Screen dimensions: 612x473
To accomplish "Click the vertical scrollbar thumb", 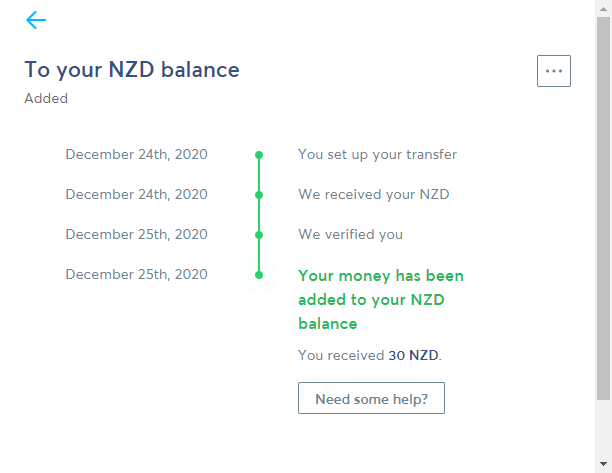I will 603,200.
